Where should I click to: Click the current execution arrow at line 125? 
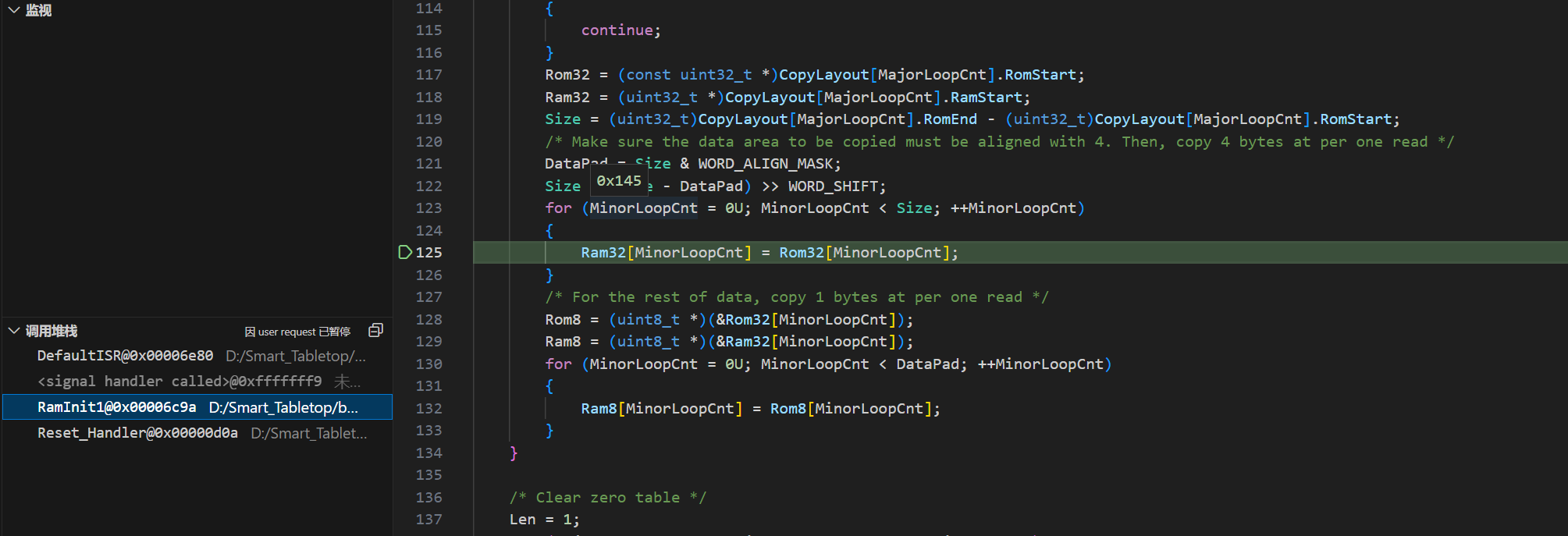[405, 252]
